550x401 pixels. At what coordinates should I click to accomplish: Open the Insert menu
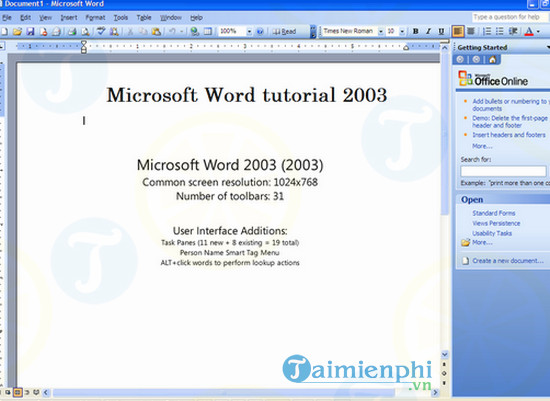(69, 17)
